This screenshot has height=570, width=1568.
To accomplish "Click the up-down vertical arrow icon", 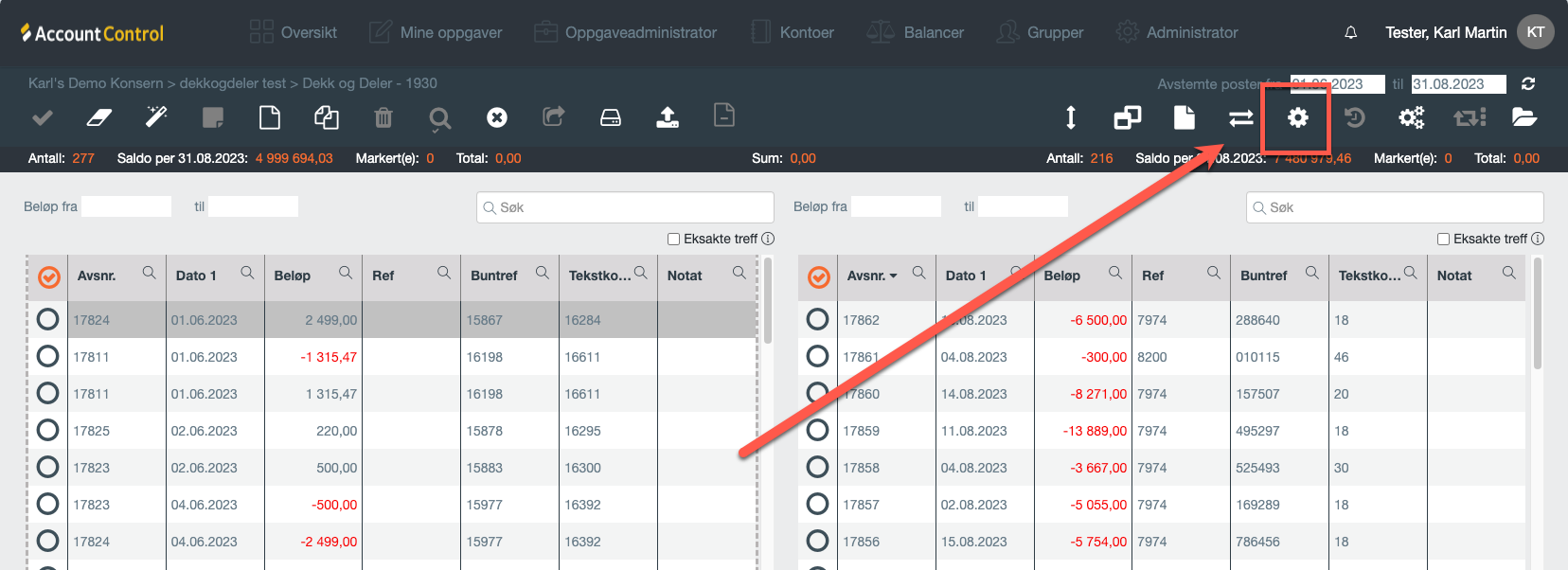I will point(1071,117).
